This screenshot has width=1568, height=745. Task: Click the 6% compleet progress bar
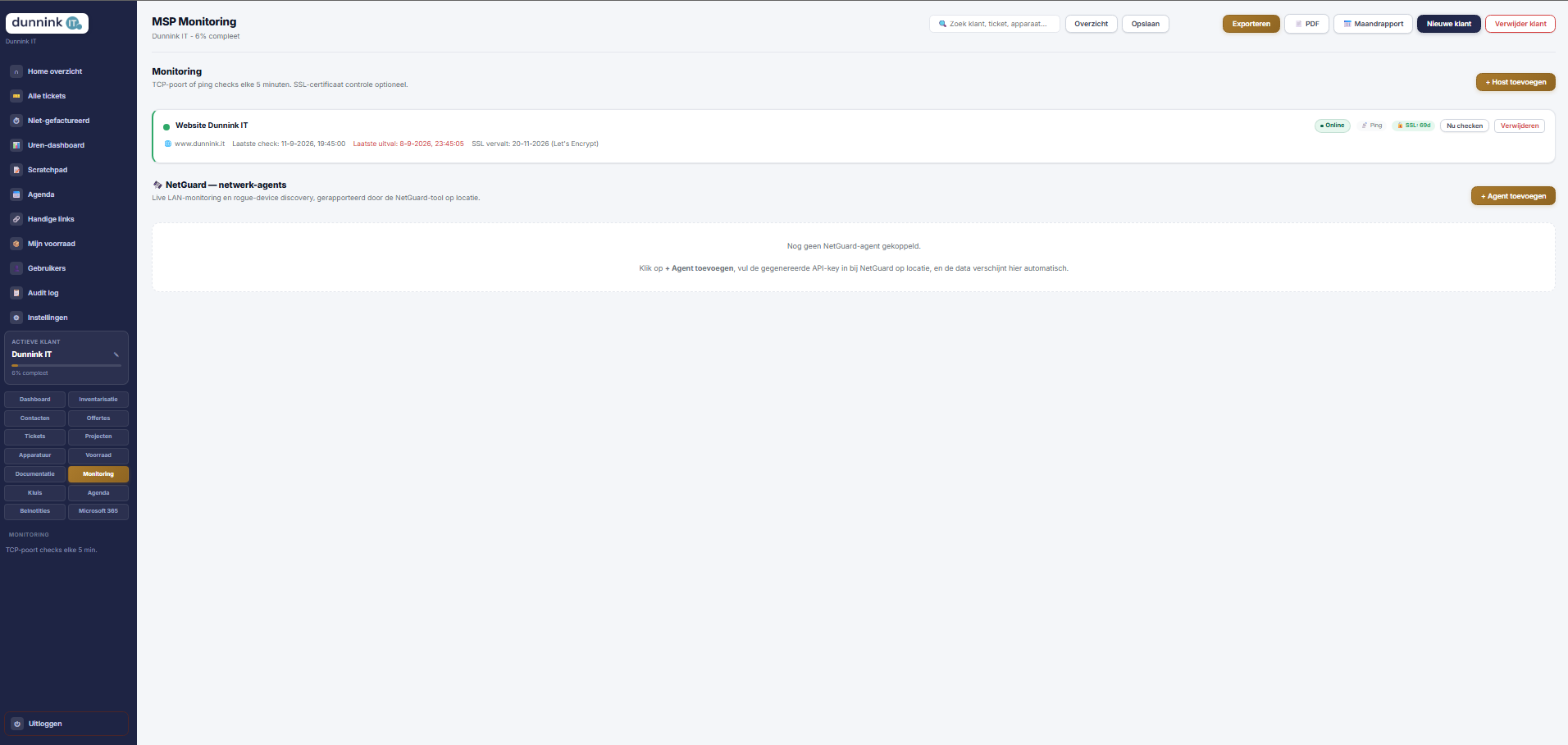[66, 365]
